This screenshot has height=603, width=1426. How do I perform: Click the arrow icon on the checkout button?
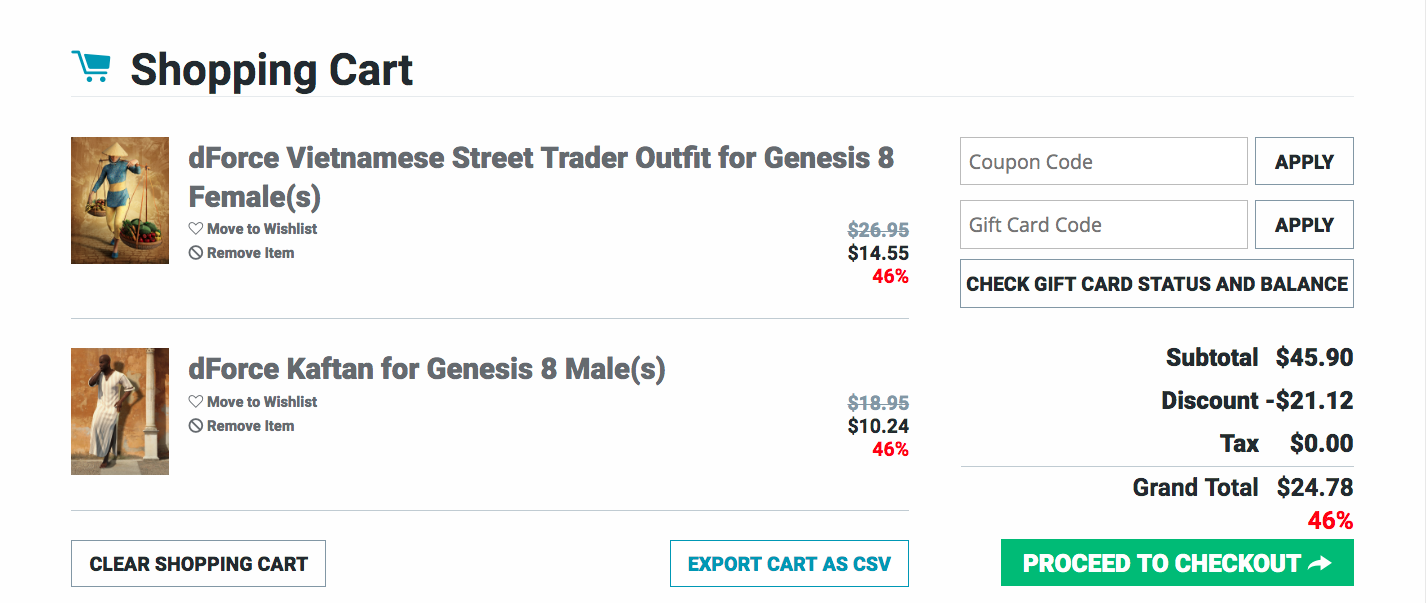coord(1320,564)
